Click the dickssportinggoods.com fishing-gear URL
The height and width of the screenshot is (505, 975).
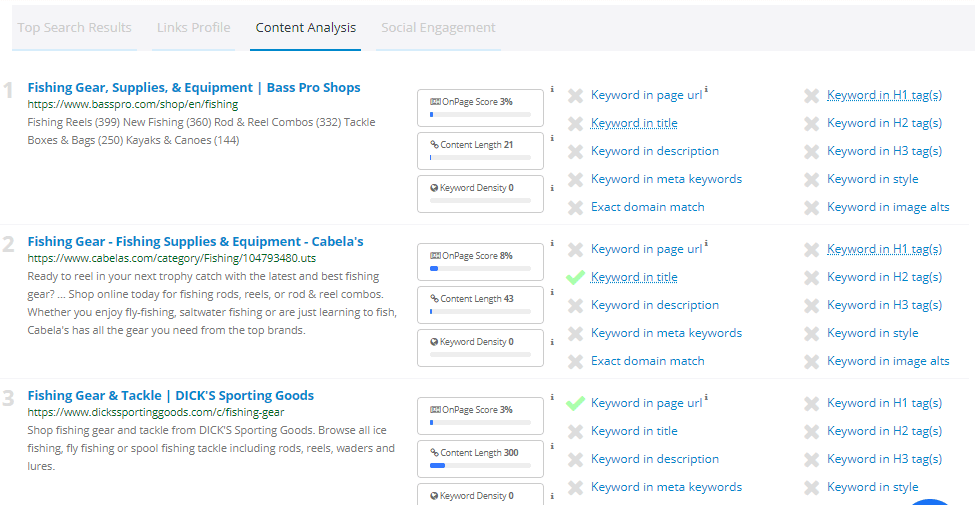155,412
